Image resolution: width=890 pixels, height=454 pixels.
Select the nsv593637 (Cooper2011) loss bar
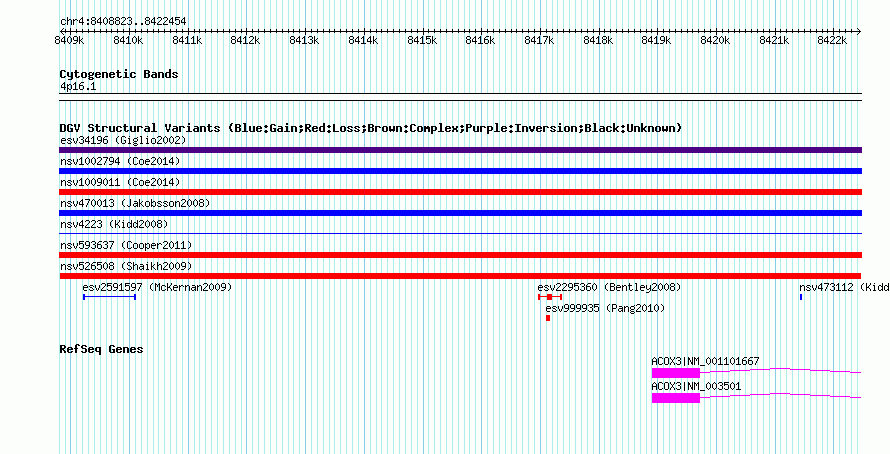tap(460, 255)
